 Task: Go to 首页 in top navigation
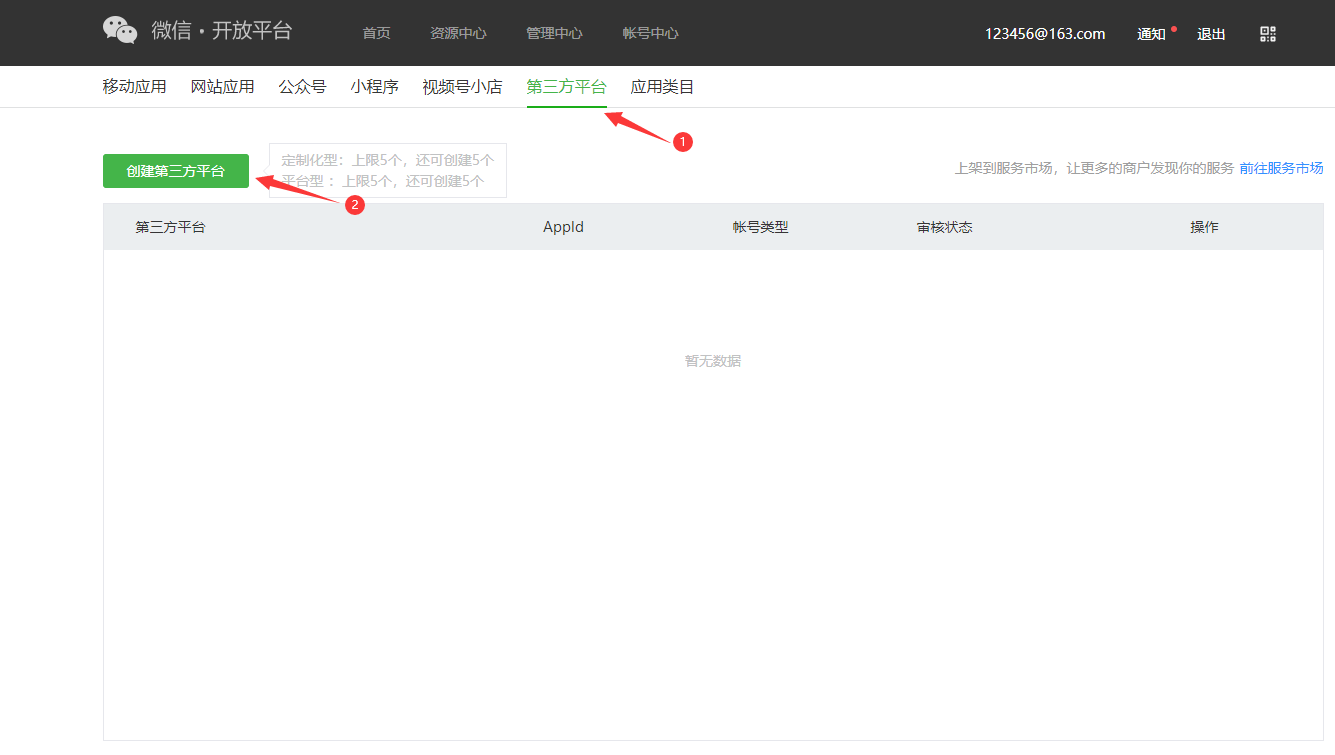(376, 34)
